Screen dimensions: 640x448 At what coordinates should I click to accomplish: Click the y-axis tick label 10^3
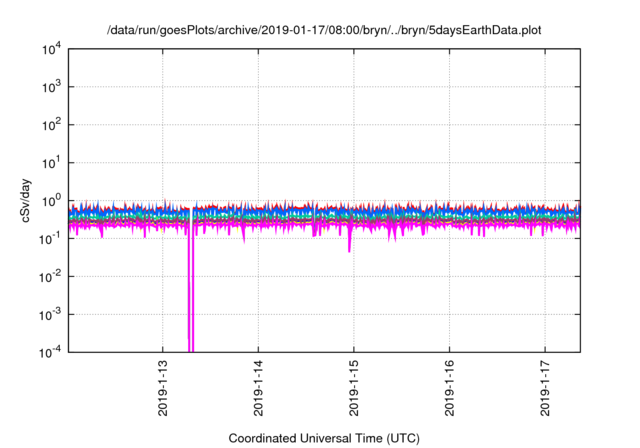point(51,87)
